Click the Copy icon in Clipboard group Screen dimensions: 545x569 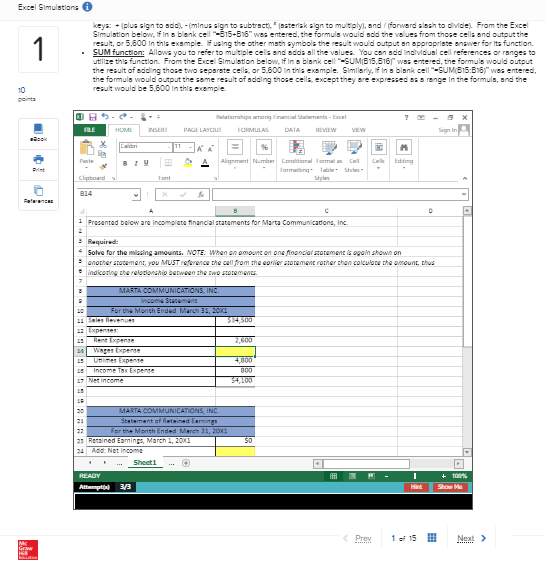103,155
